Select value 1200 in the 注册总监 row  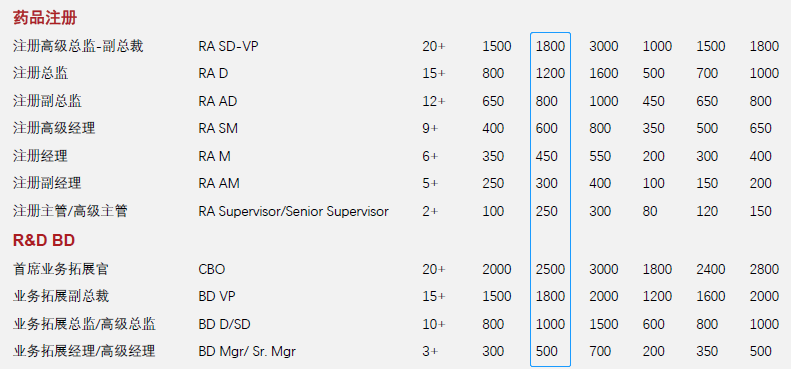click(550, 74)
